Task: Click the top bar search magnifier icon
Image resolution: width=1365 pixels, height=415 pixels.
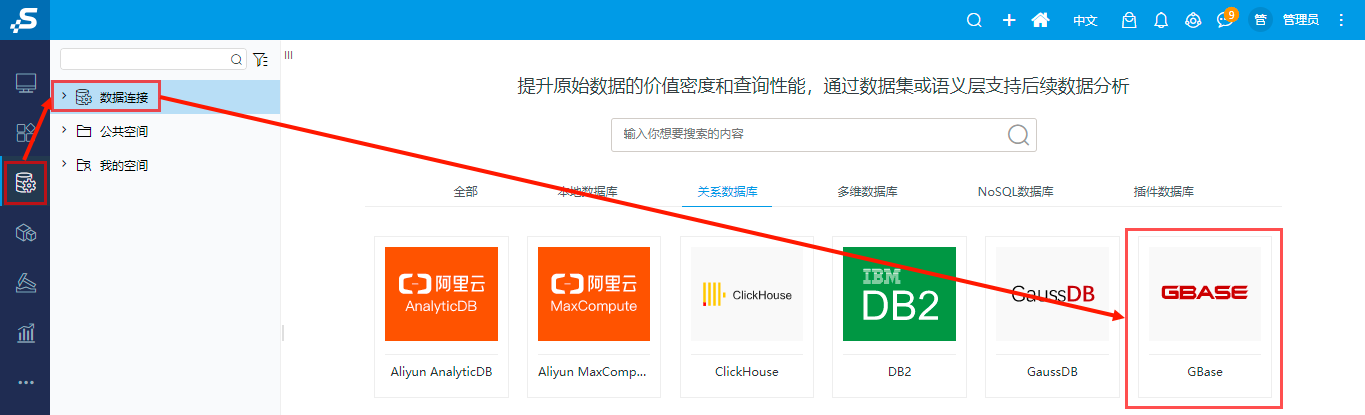Action: [974, 20]
